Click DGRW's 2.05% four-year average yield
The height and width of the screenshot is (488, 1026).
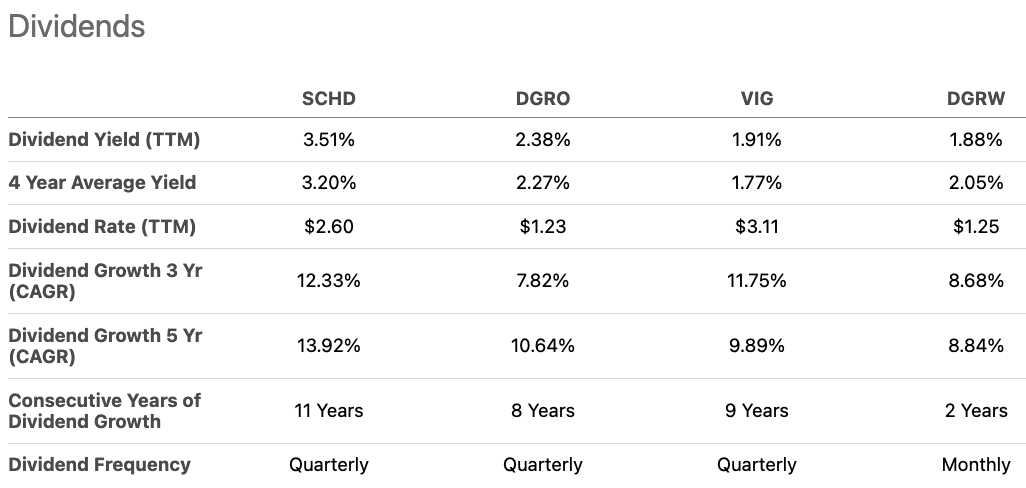975,183
